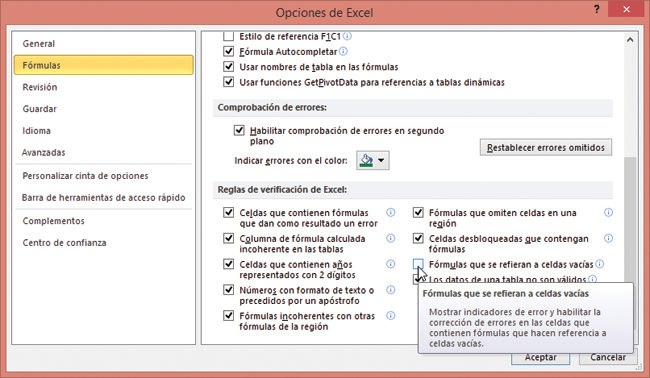Screen dimensions: 650x378
Task: Uncheck Números con formato de texto o apóstrofo
Action: click(x=228, y=290)
